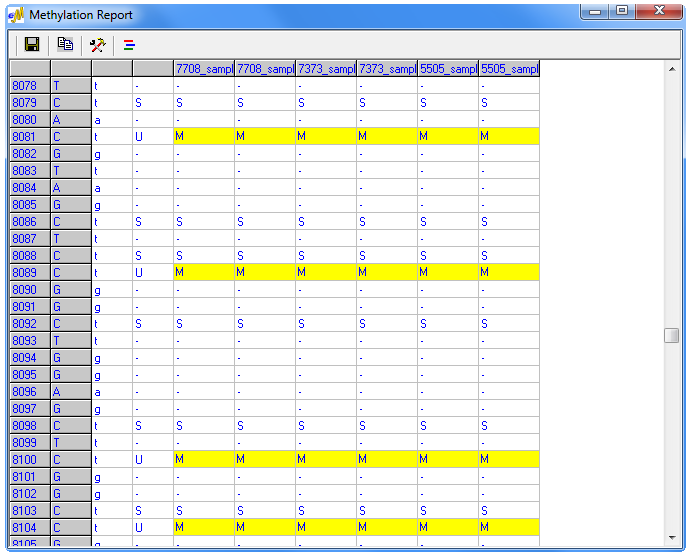This screenshot has height=556, width=690.
Task: Select the rightmost 5505_sampl column header
Action: 509,69
